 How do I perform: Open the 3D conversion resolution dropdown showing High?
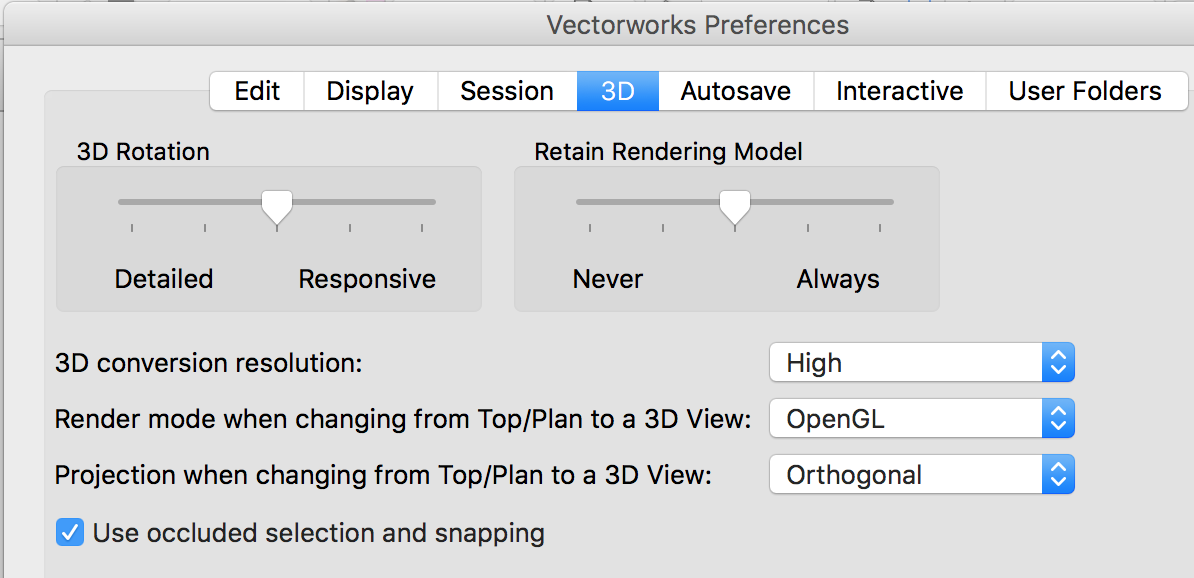tap(900, 362)
